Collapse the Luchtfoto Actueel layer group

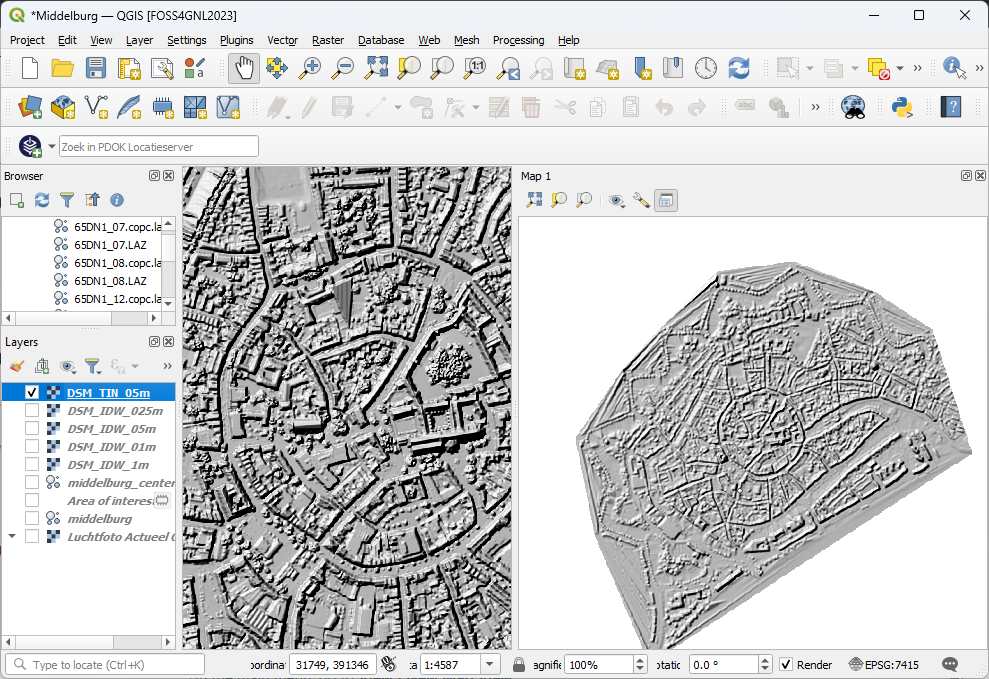(11, 536)
